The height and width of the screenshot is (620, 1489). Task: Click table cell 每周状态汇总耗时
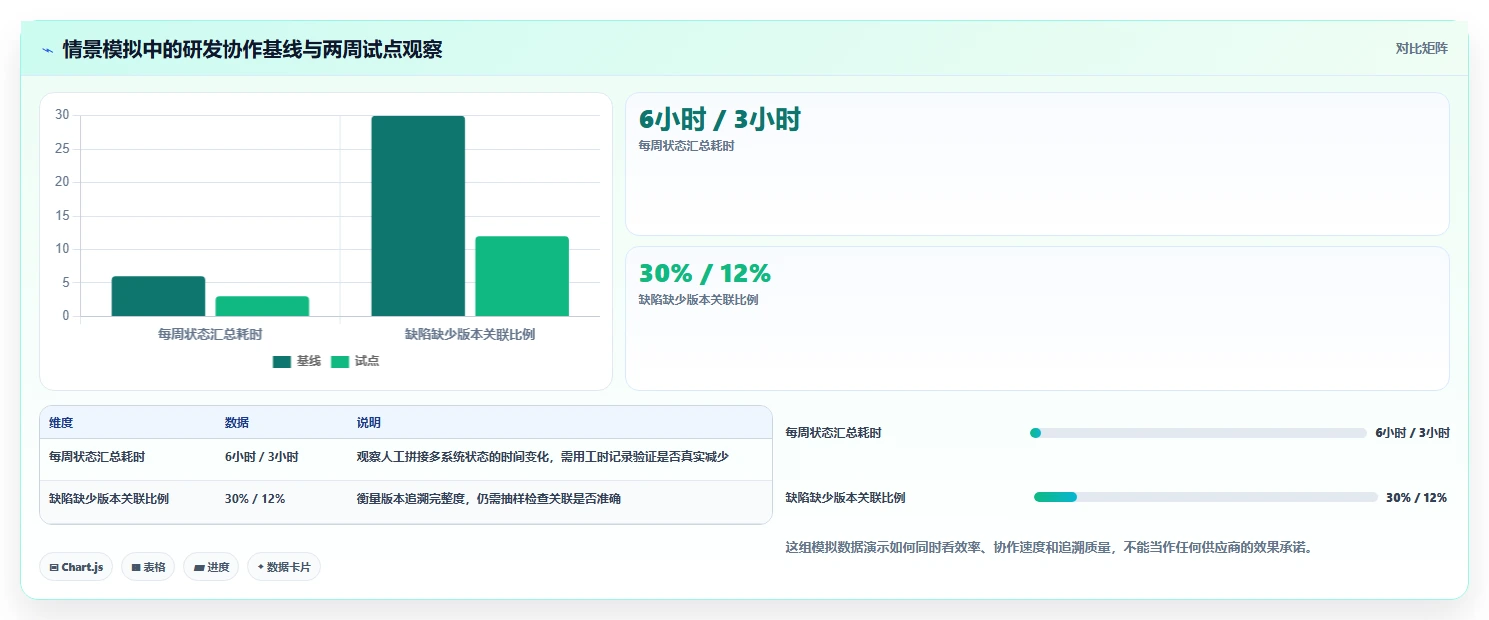tap(97, 456)
